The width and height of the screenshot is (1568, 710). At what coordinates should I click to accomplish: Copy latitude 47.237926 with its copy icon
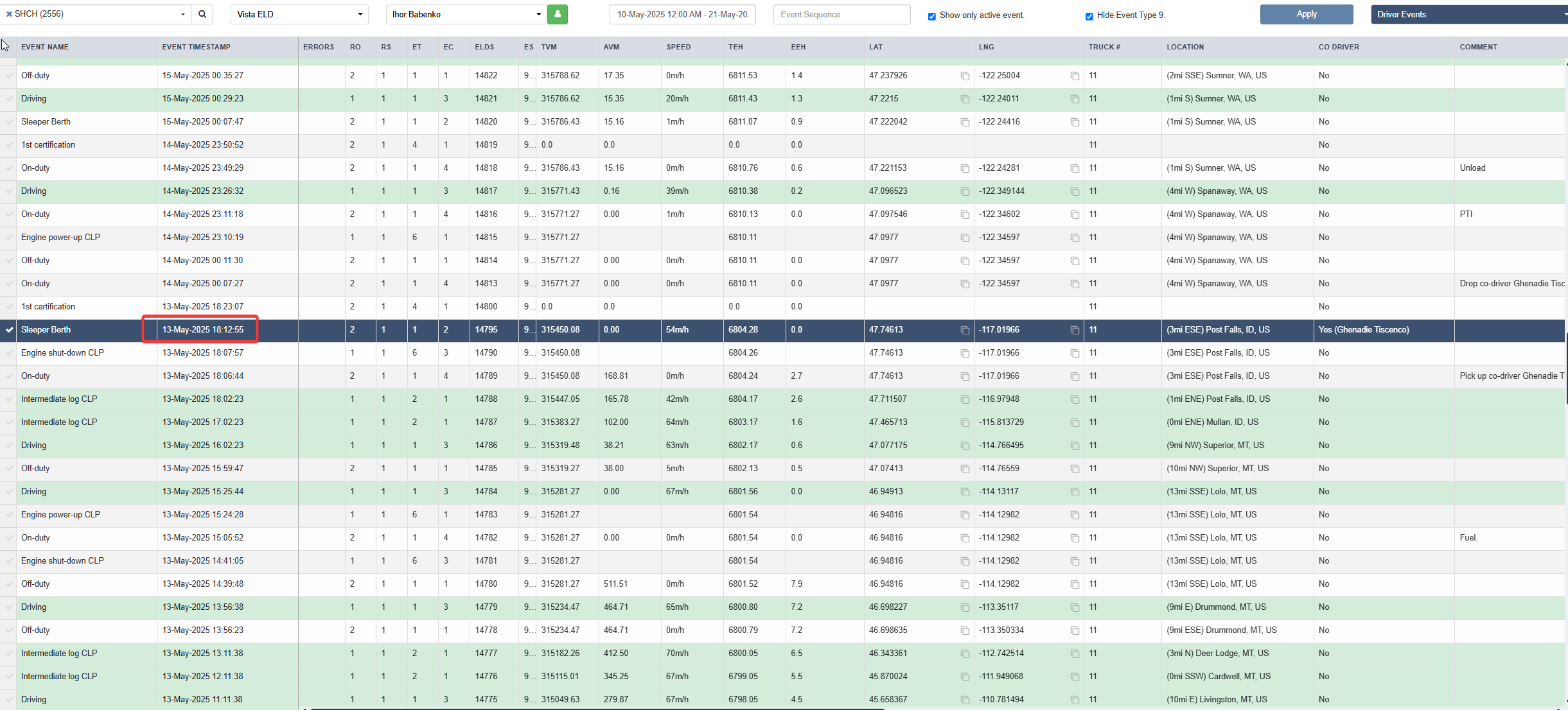click(965, 76)
